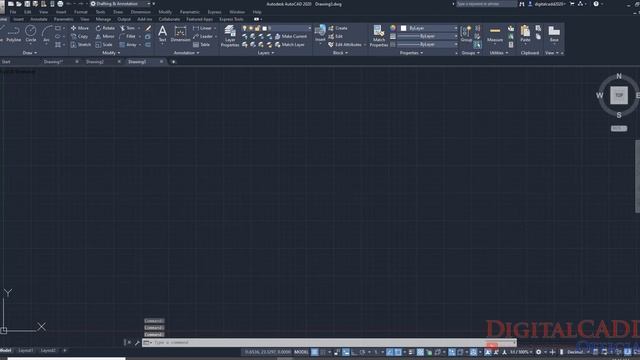Screen dimensions: 640x360
Task: Expand the Layers panel
Action: click(266, 53)
